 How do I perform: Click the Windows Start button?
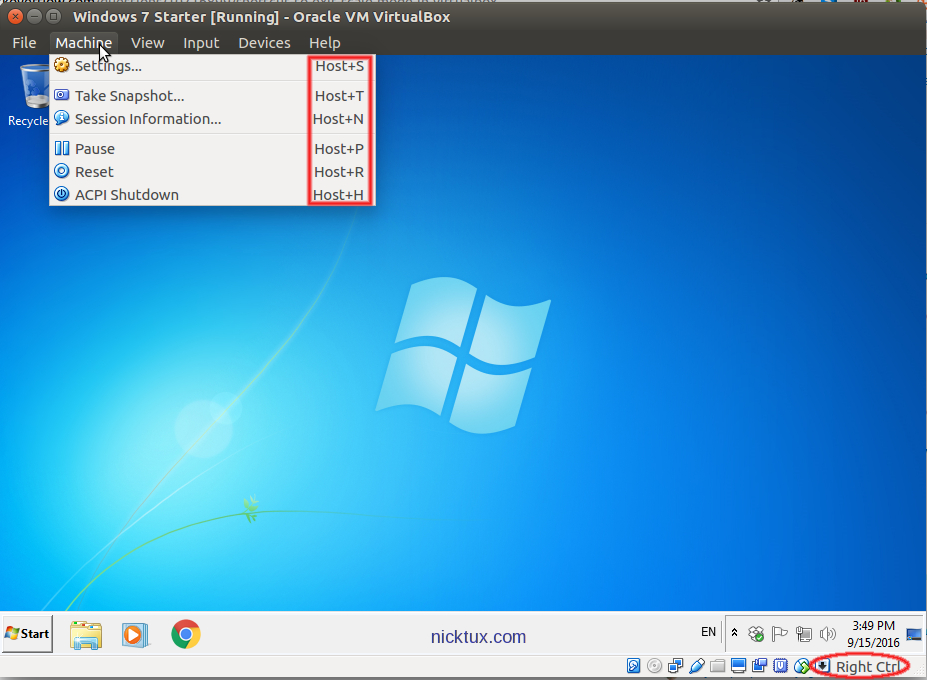click(27, 633)
